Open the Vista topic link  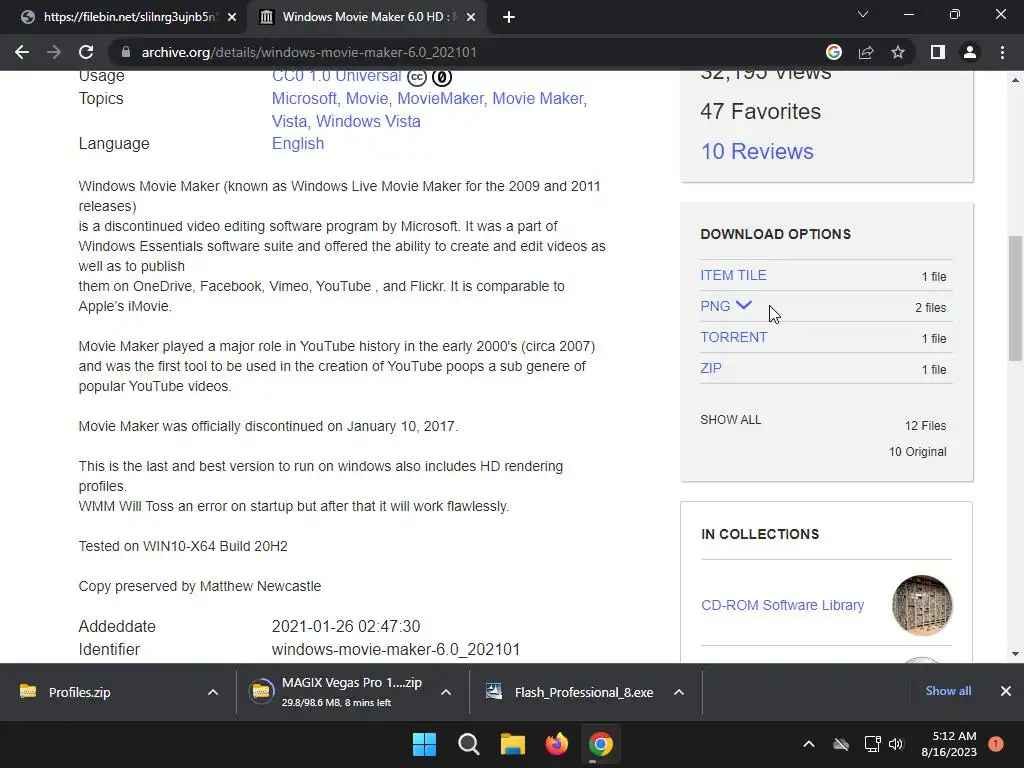point(290,121)
